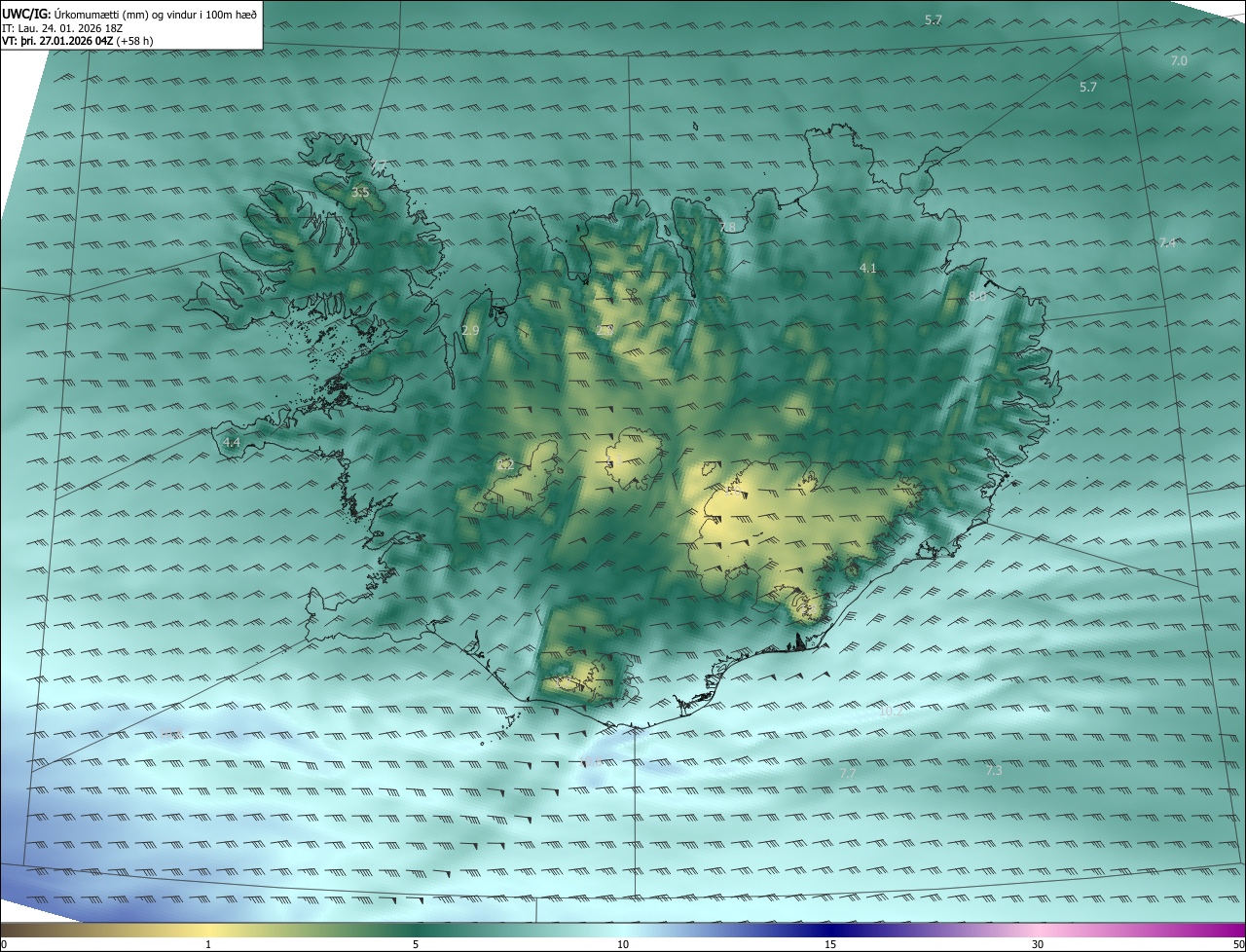
Task: Click the 30 tick on colour scale
Action: (1038, 944)
